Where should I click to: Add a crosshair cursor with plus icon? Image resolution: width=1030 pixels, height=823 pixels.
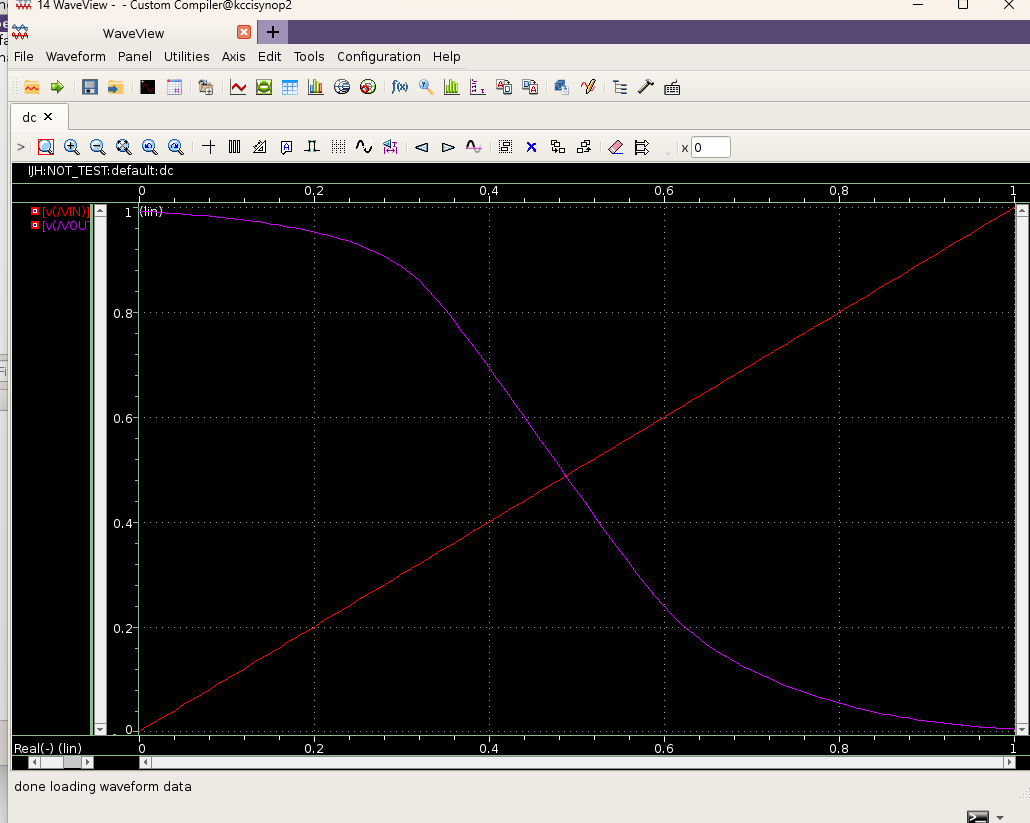click(209, 147)
